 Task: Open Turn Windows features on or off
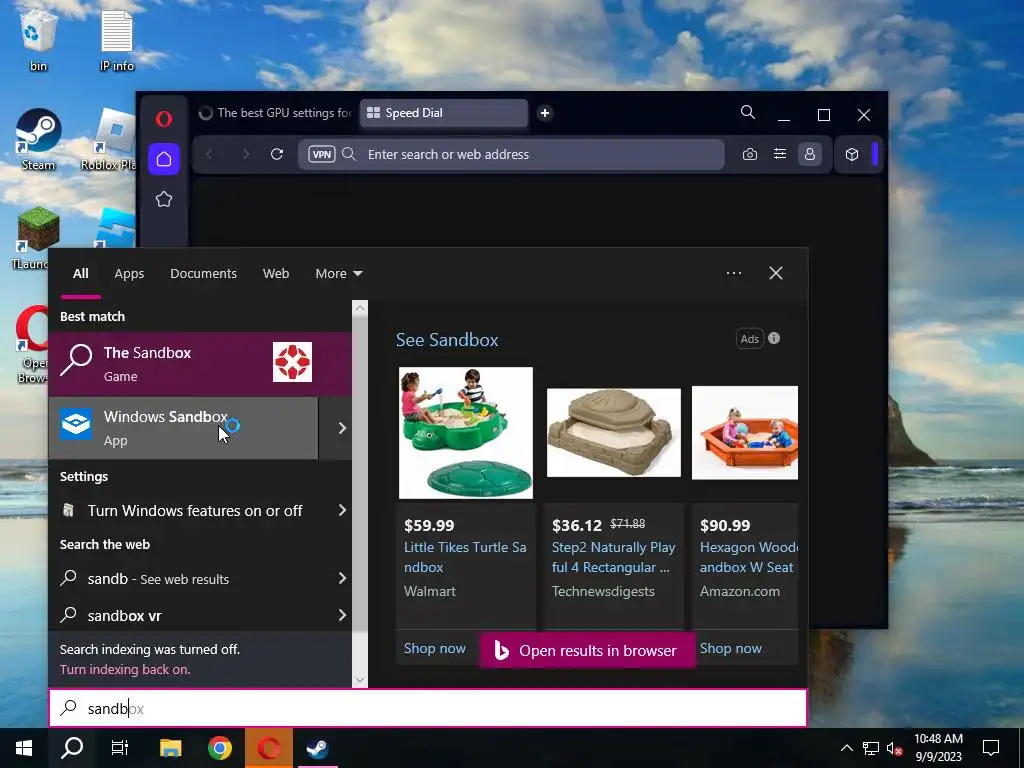pyautogui.click(x=195, y=511)
